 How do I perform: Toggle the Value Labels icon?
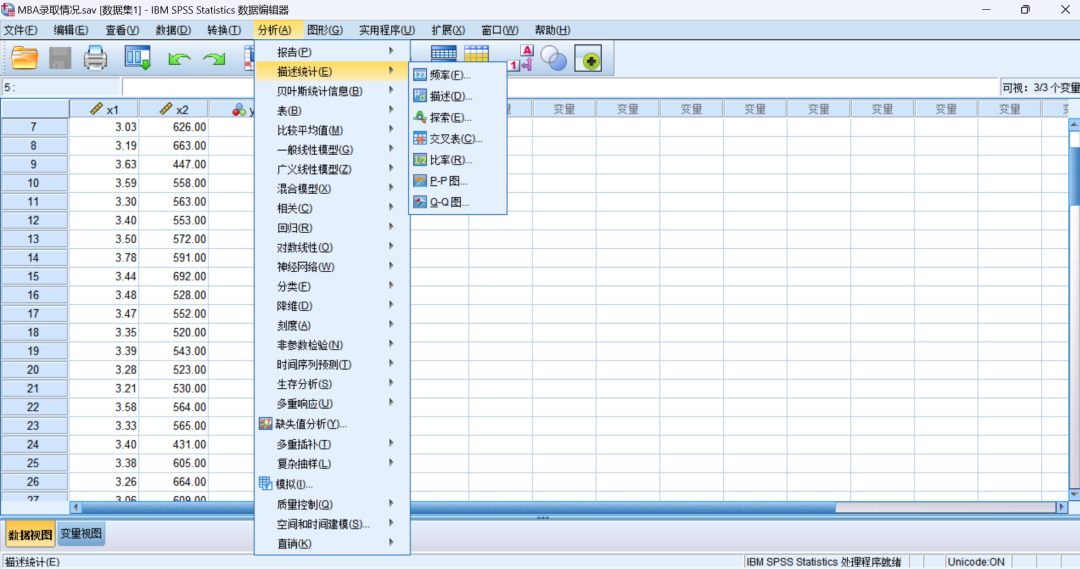coord(521,59)
